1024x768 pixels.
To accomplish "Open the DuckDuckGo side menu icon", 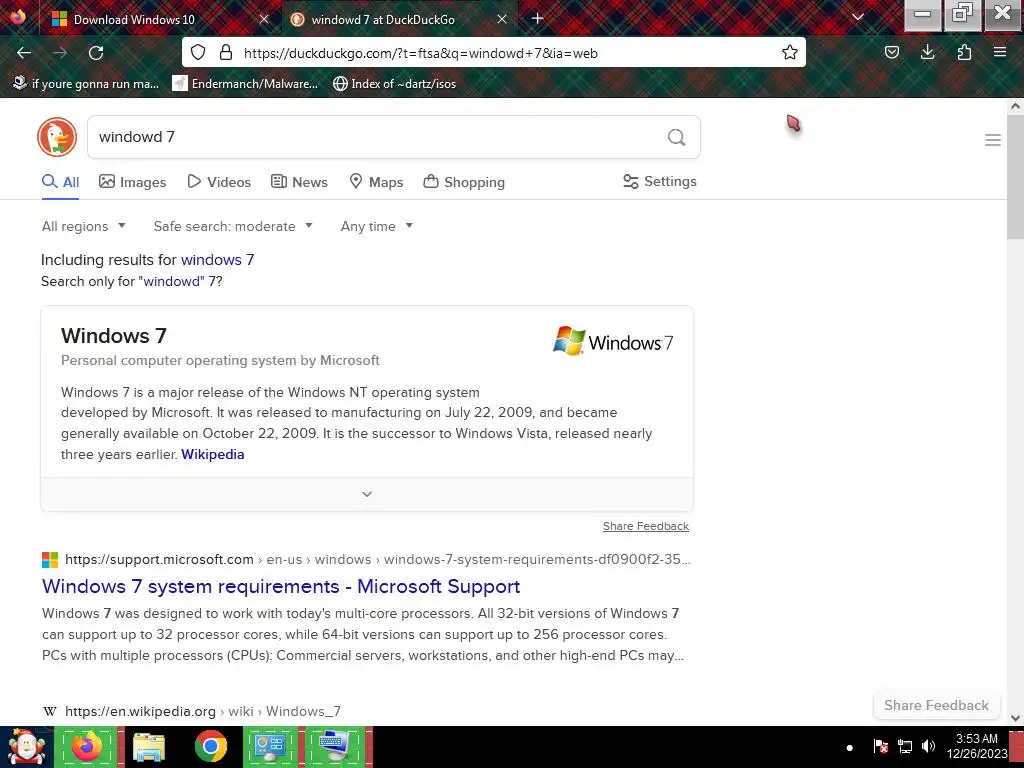I will [x=993, y=140].
